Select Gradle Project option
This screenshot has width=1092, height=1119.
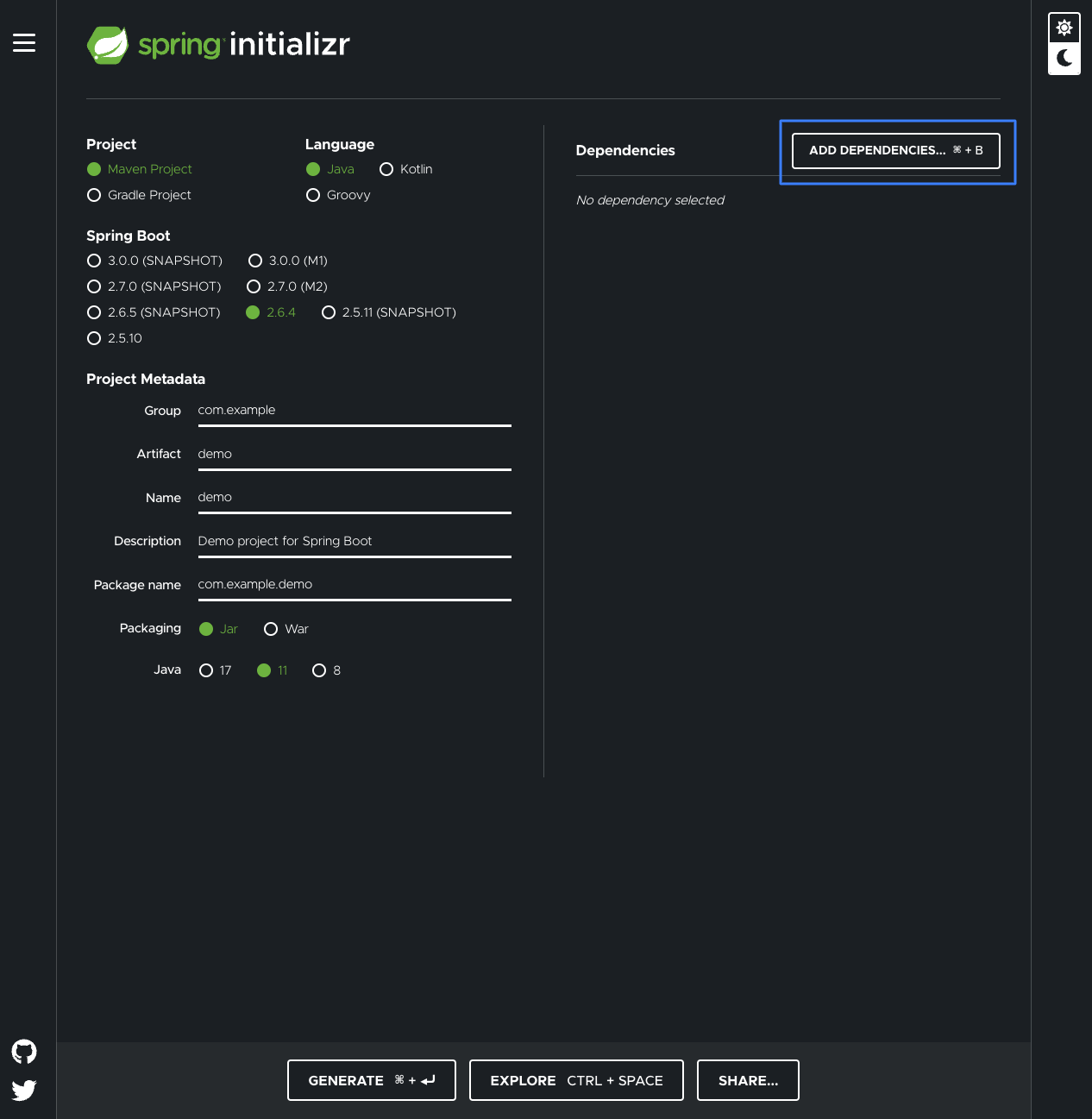140,195
